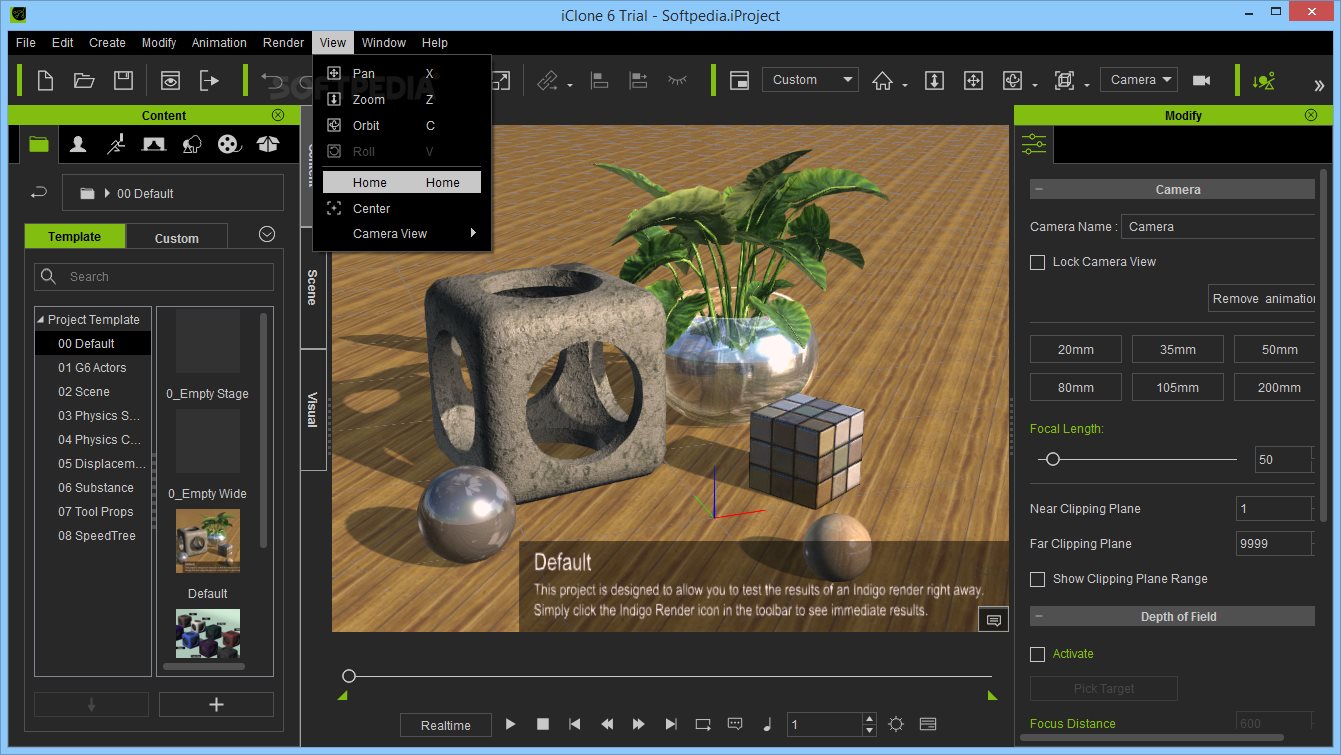1341x755 pixels.
Task: Click the mini viewport layout icon
Action: pyautogui.click(x=739, y=80)
